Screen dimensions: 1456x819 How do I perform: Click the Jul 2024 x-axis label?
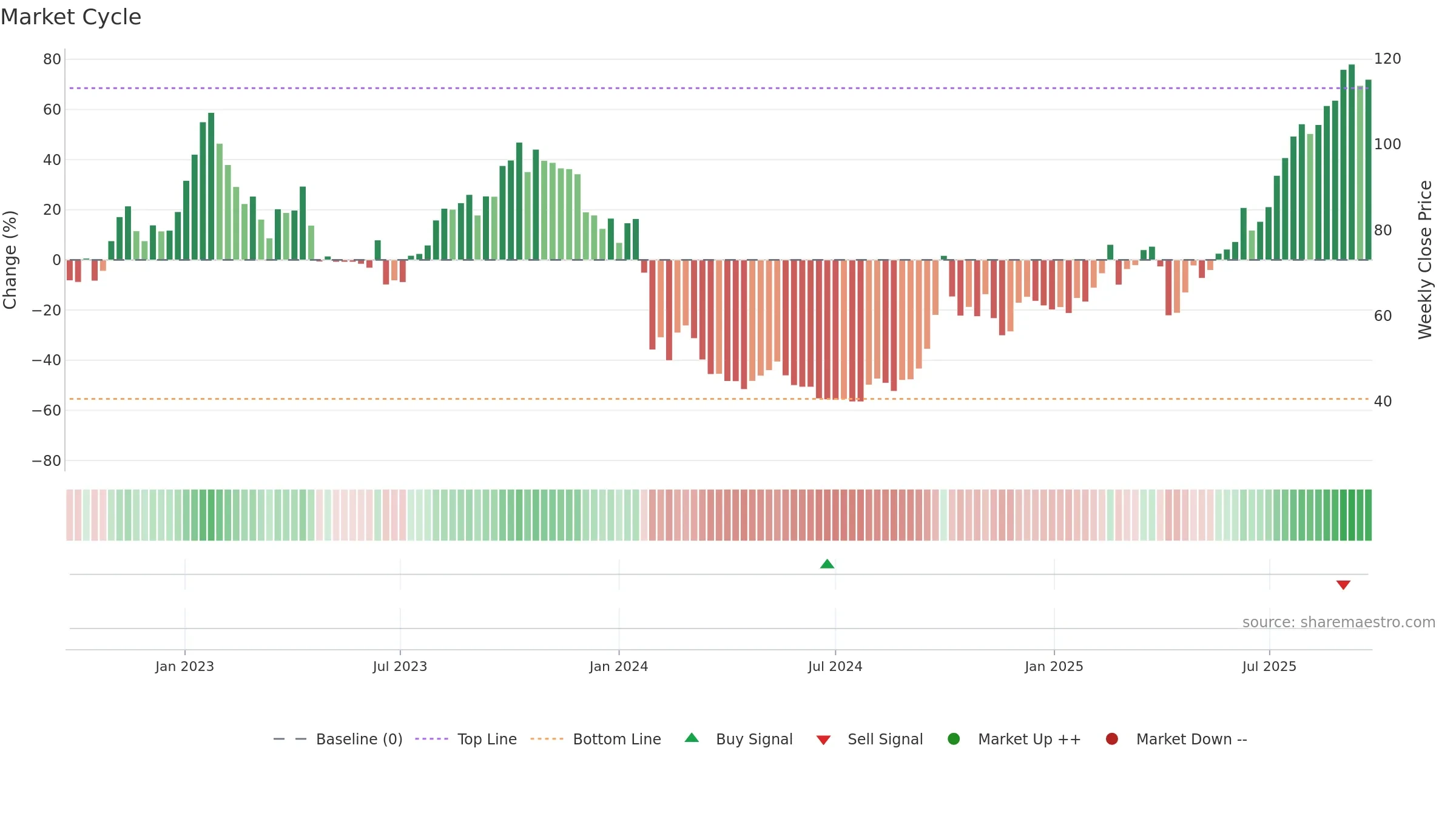(835, 667)
